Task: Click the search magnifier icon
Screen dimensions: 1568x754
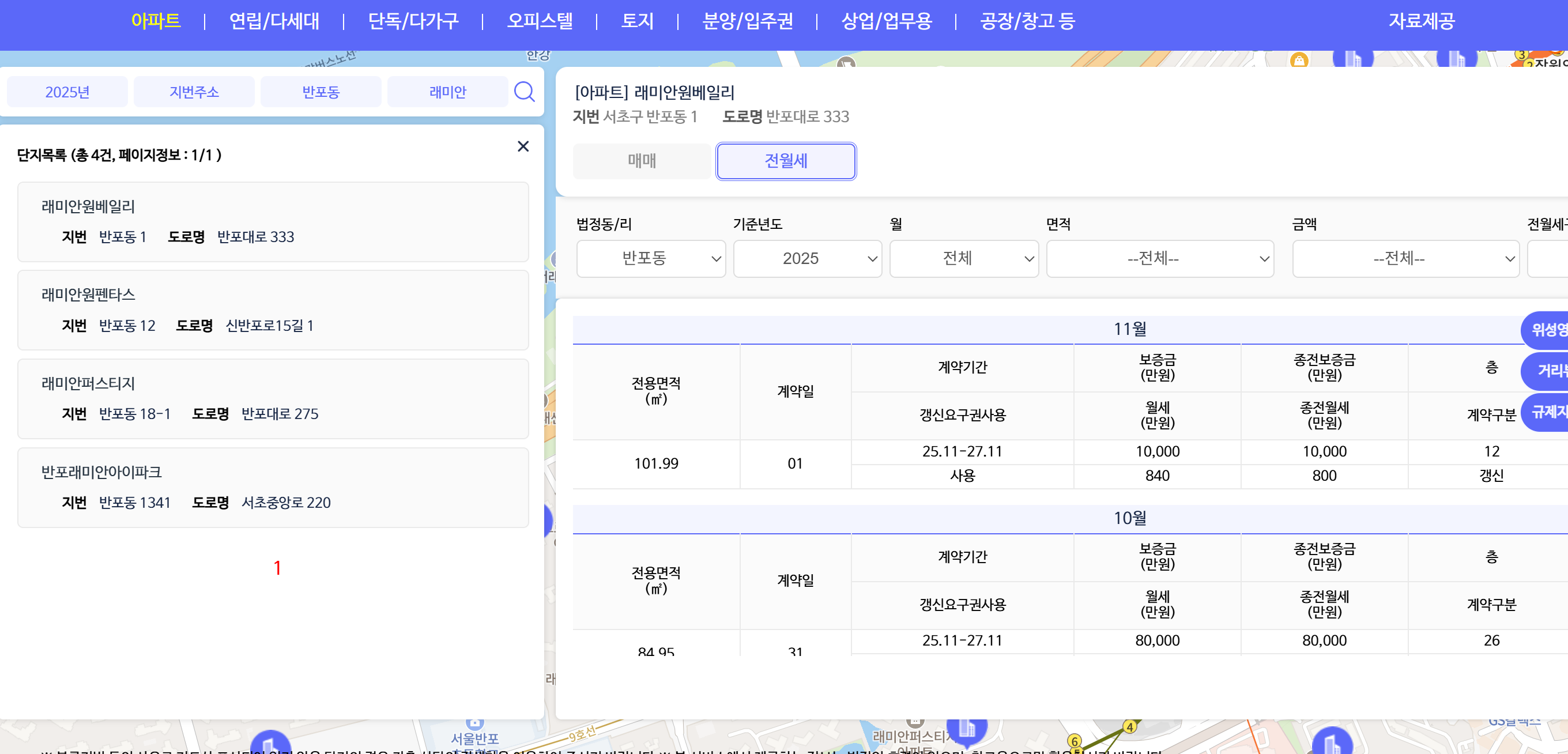Action: click(x=524, y=91)
